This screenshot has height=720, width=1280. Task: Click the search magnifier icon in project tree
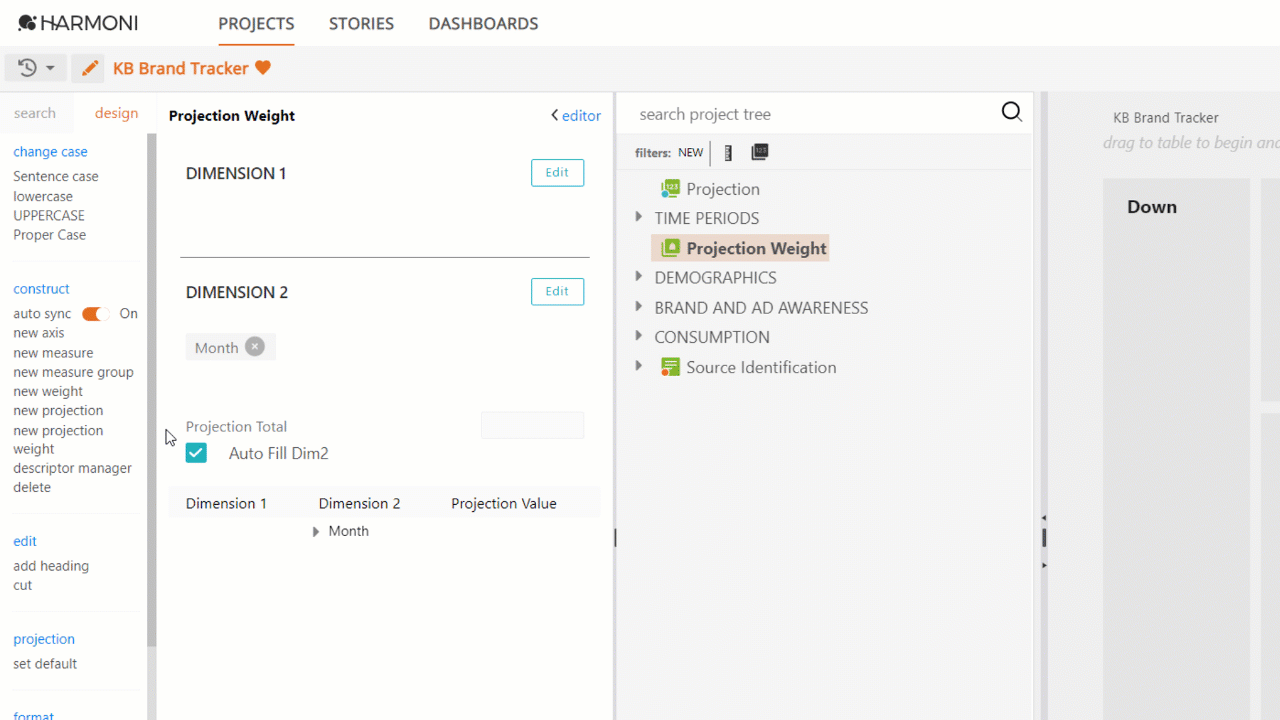1012,112
